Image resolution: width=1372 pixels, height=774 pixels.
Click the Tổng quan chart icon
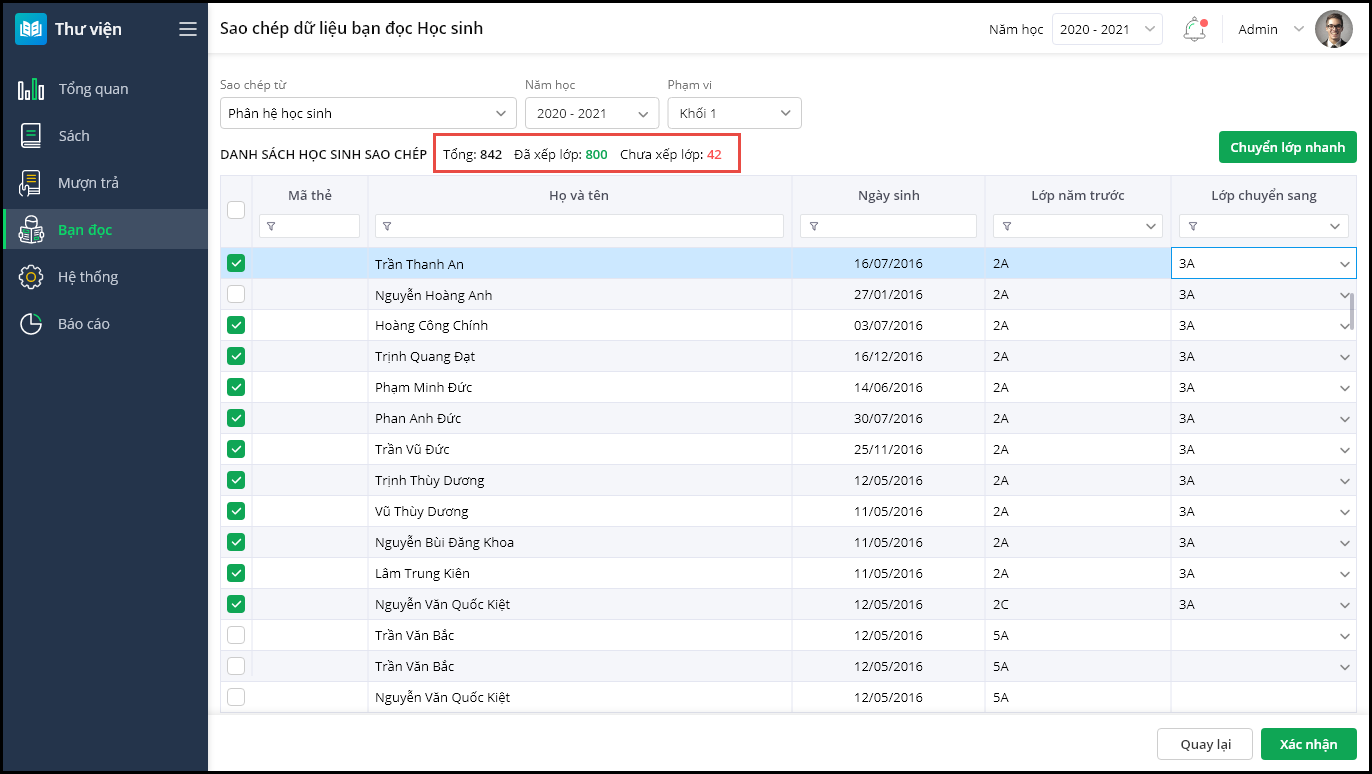(31, 89)
